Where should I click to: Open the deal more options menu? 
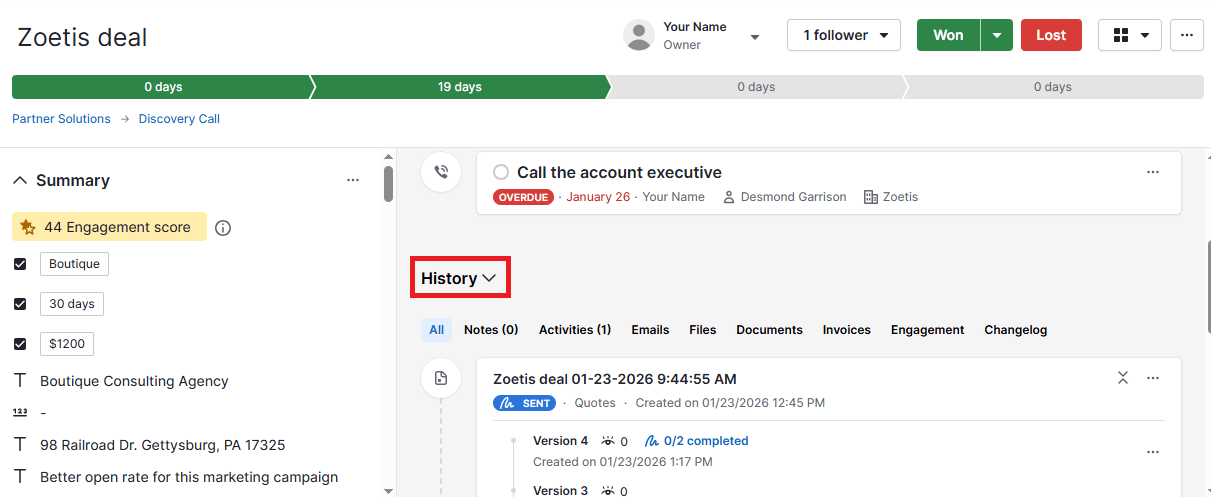1187,35
